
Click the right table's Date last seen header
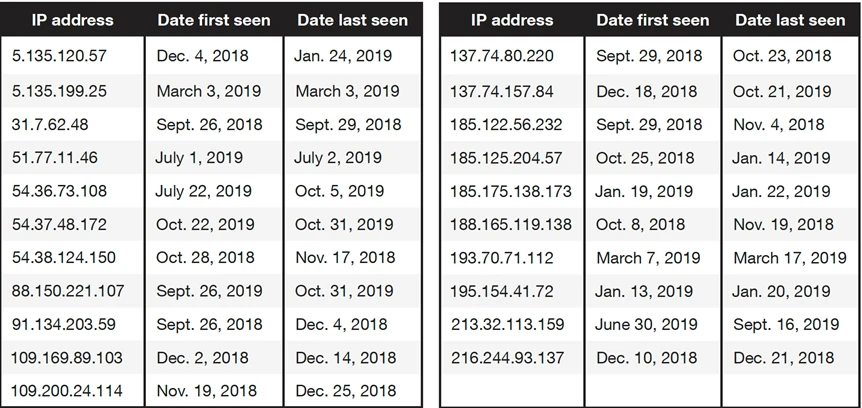pos(789,20)
